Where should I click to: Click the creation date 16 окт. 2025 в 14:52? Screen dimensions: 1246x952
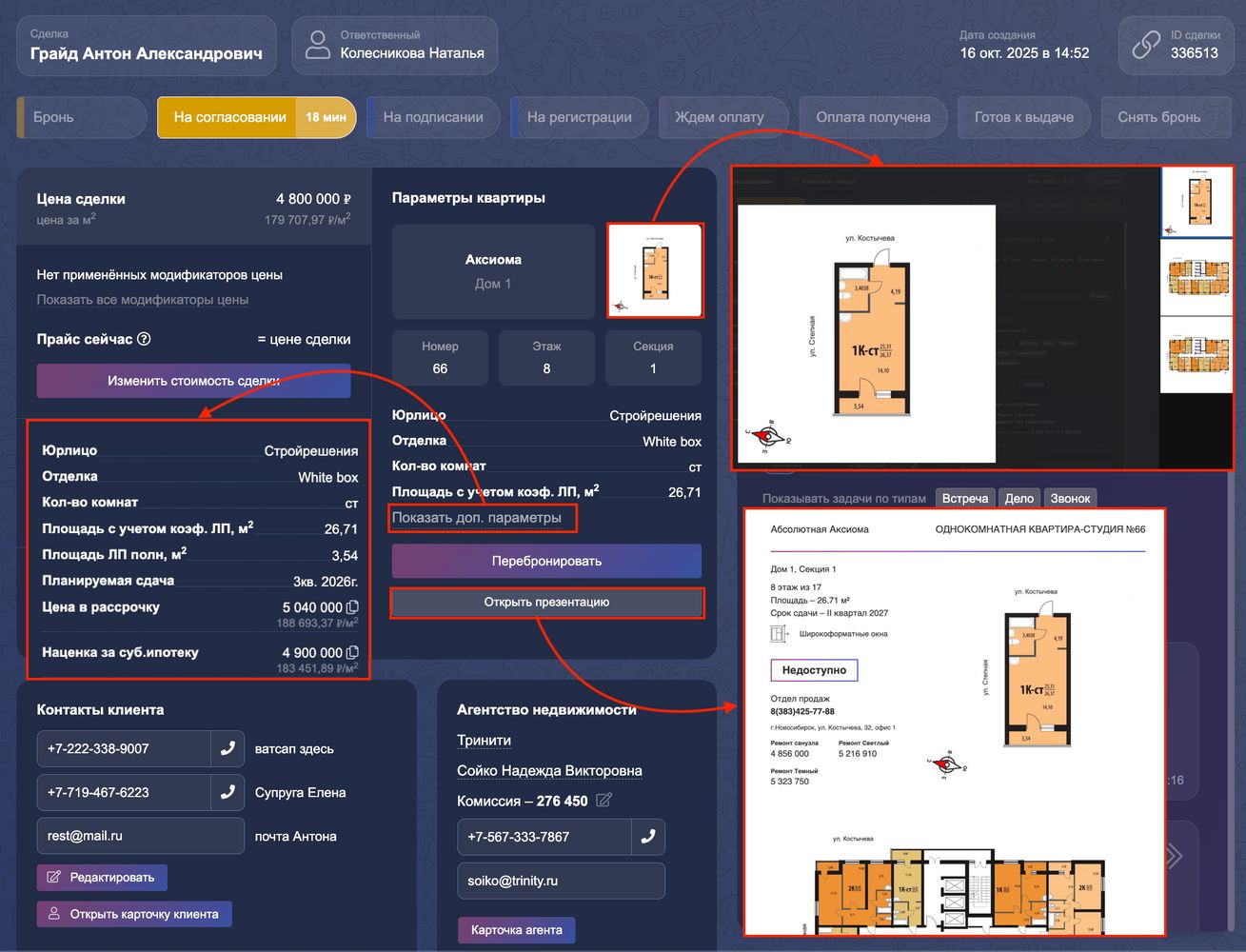click(1024, 53)
